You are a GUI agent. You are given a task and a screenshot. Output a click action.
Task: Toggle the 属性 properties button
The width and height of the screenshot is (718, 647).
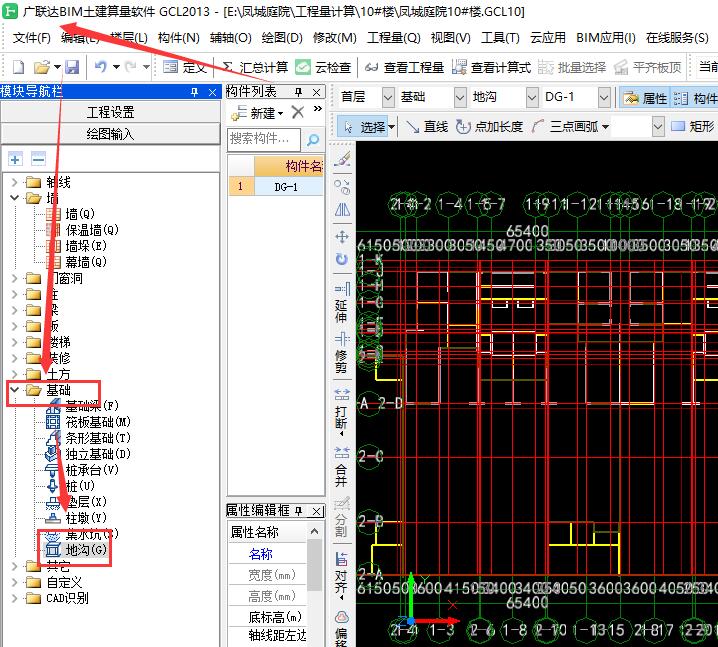click(645, 98)
